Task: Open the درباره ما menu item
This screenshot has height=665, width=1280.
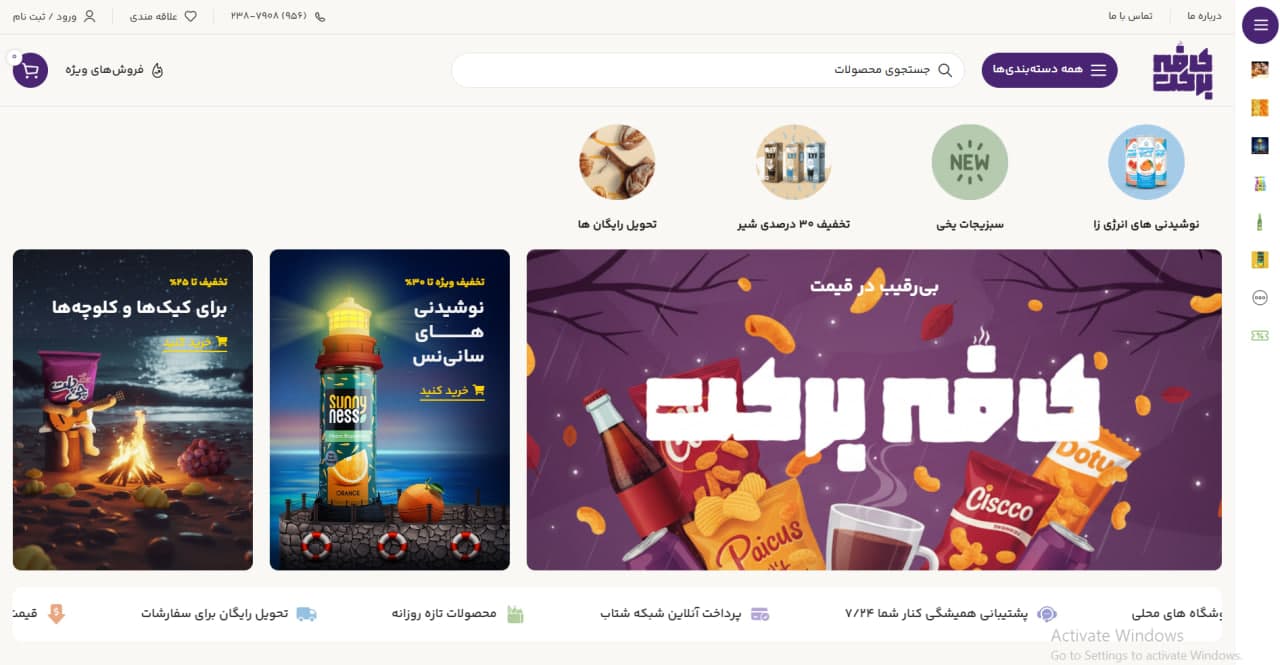Action: [x=1204, y=17]
